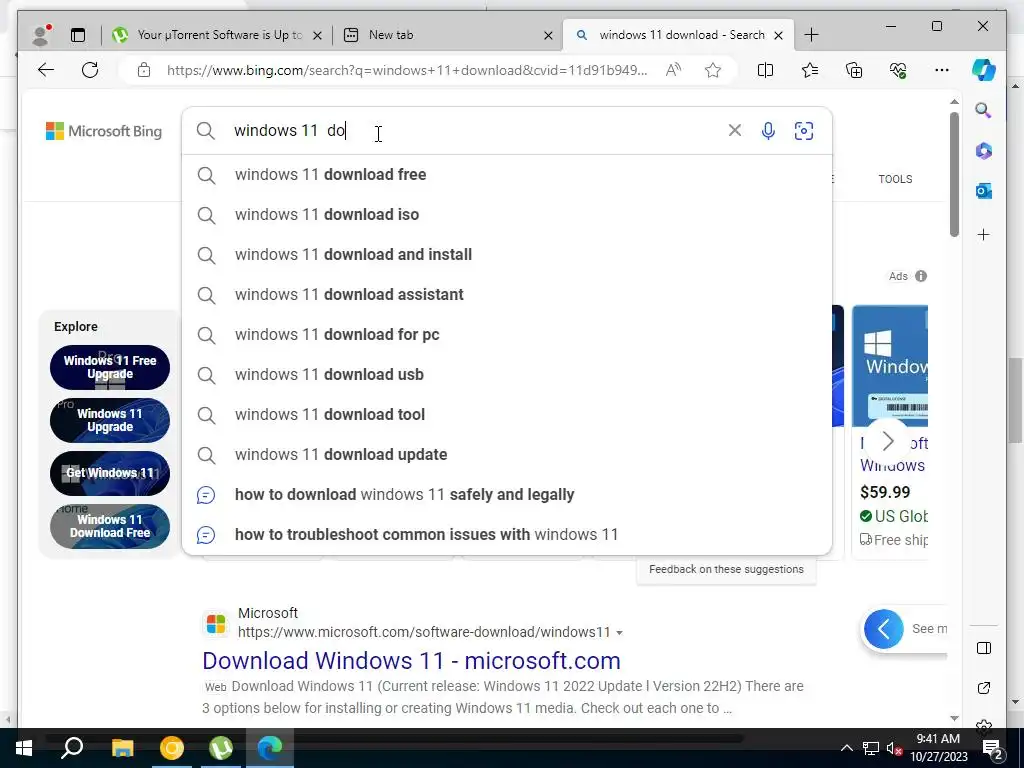
Task: Click the Windows 11 Upgrade explore chip
Action: click(110, 420)
